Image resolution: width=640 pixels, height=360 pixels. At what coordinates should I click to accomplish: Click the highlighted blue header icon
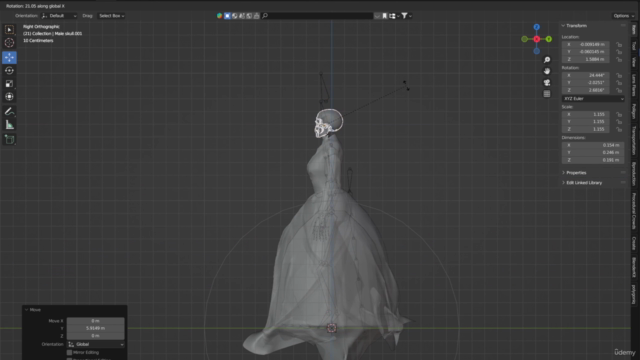point(227,16)
